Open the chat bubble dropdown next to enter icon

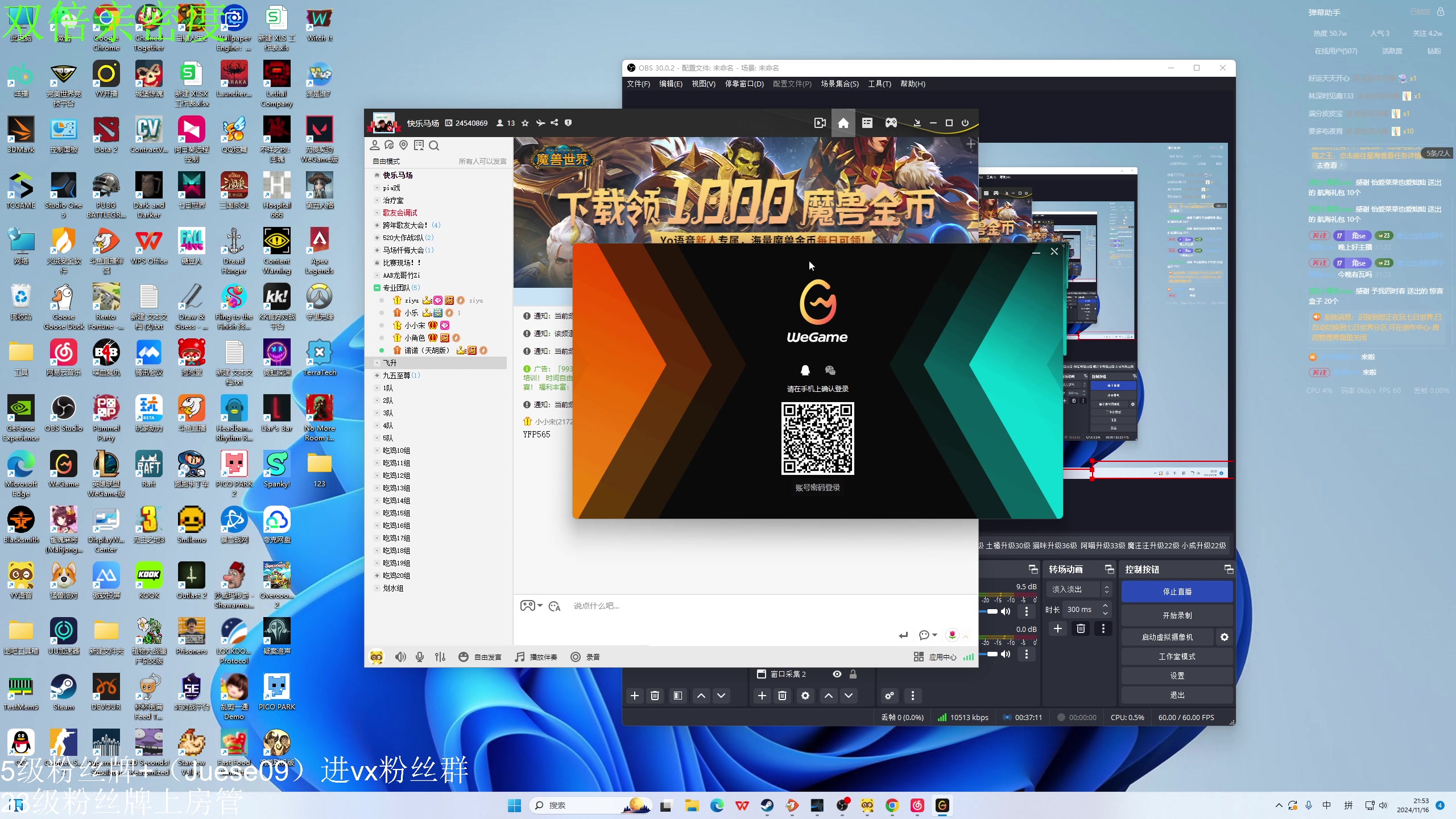(928, 635)
